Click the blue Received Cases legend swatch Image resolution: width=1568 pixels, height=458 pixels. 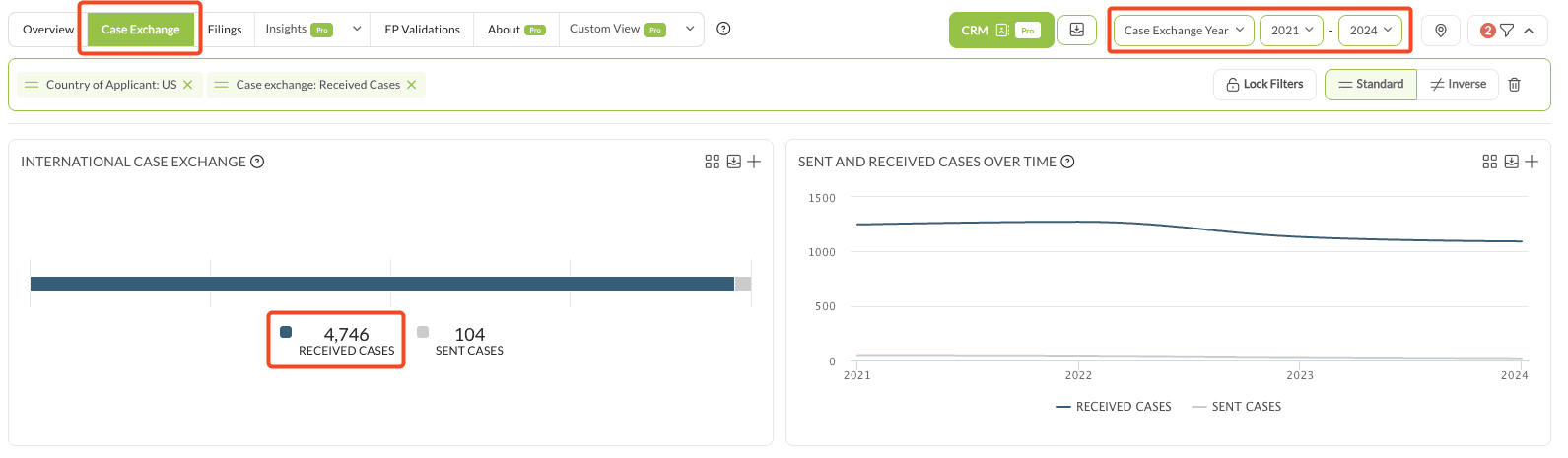click(286, 332)
